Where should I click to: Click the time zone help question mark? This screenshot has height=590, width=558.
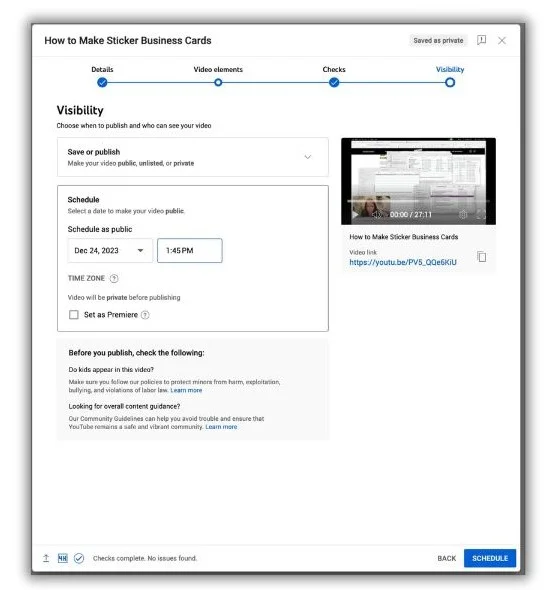point(114,278)
